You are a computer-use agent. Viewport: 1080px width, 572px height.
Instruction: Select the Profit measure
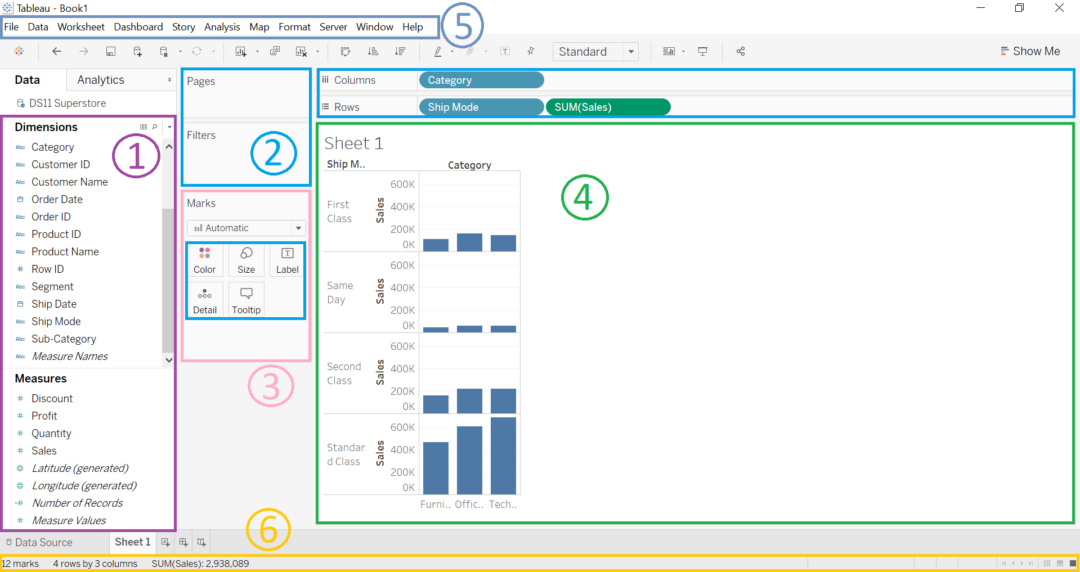[44, 416]
